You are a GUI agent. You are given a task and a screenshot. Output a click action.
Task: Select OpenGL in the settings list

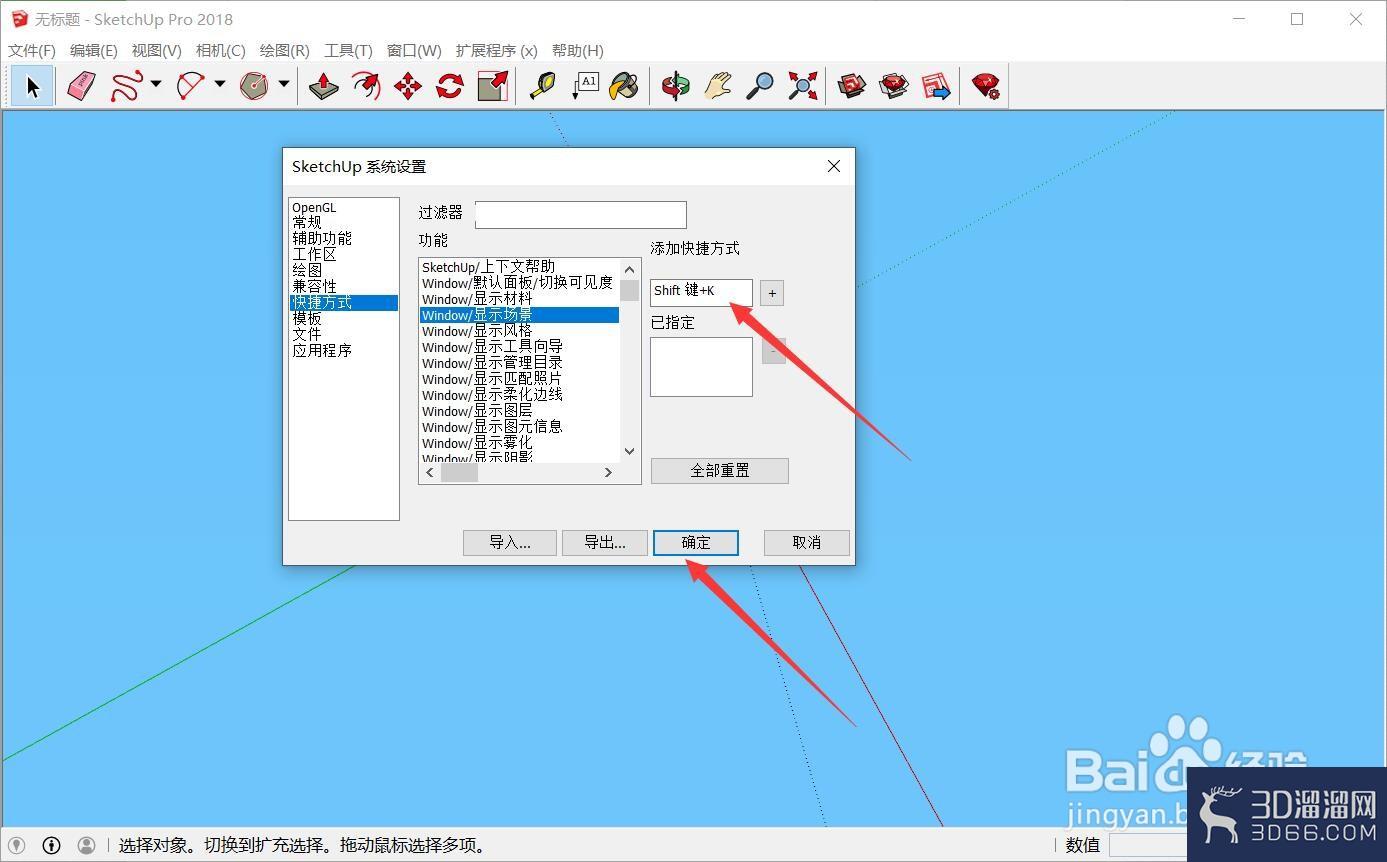tap(314, 207)
